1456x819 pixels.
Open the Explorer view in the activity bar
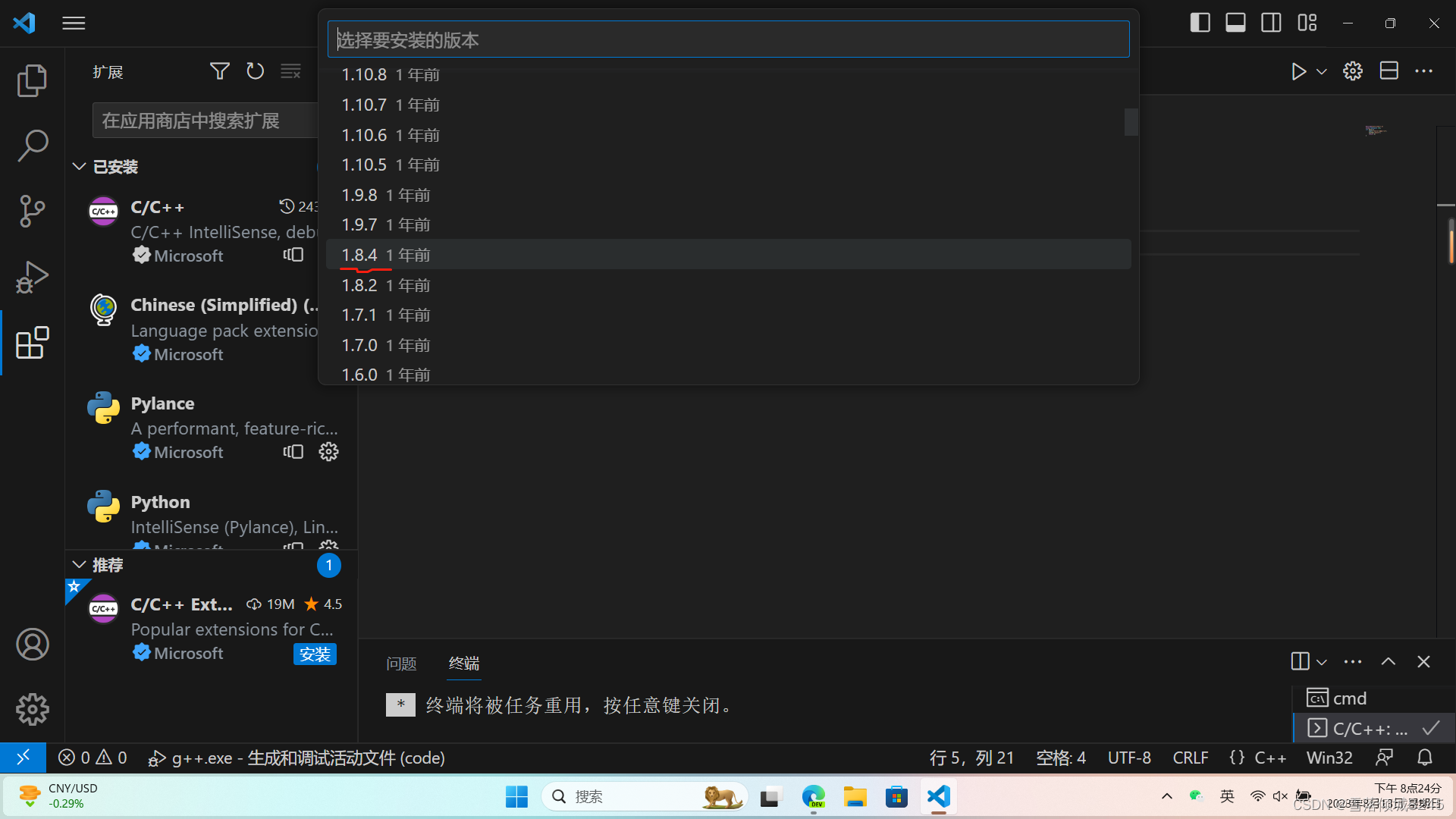tap(32, 80)
